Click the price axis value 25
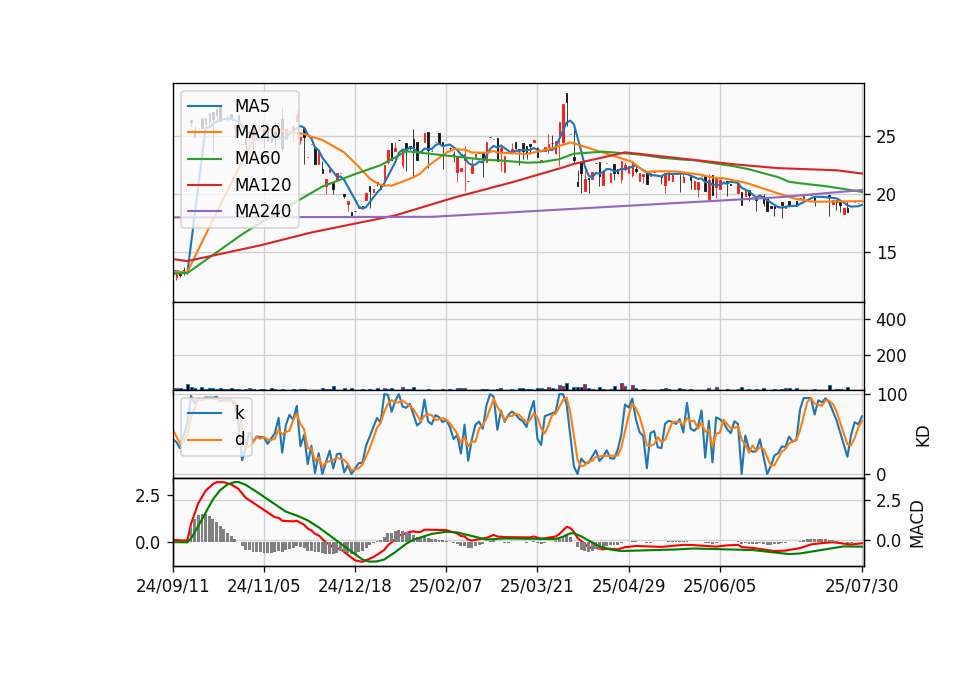960x690 pixels. (886, 137)
